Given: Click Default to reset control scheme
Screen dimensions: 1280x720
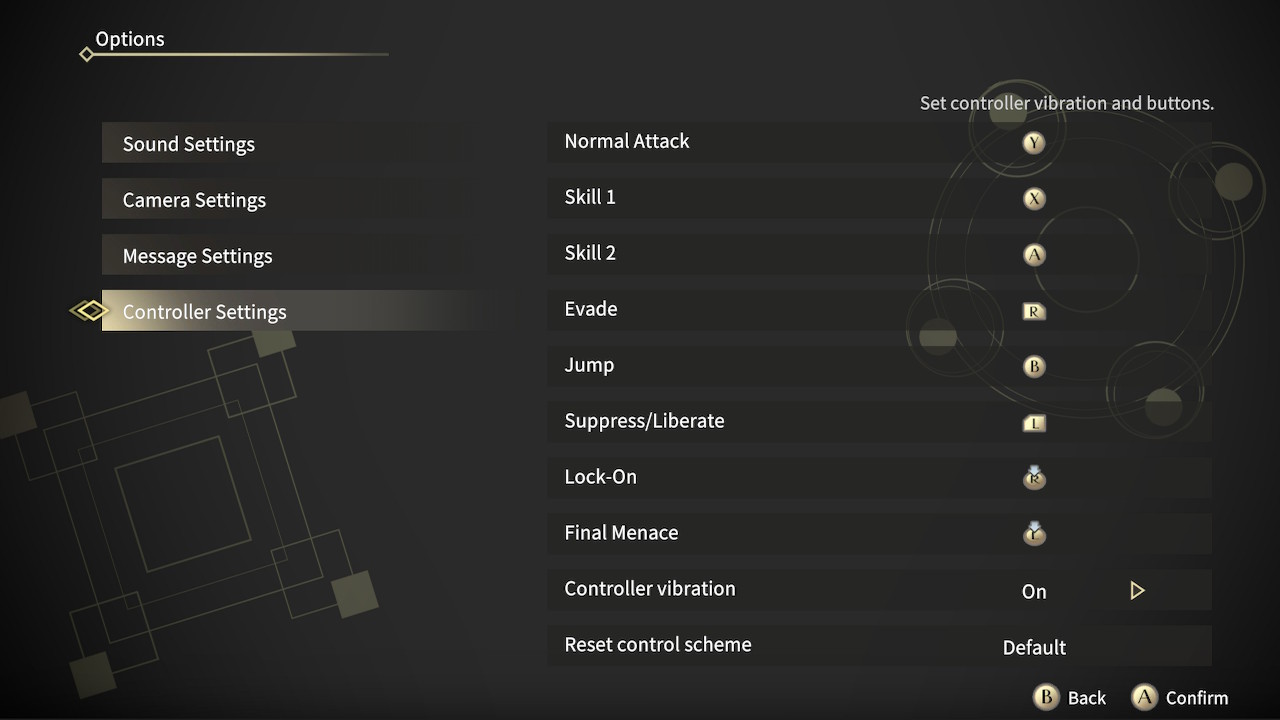Looking at the screenshot, I should pos(1034,647).
